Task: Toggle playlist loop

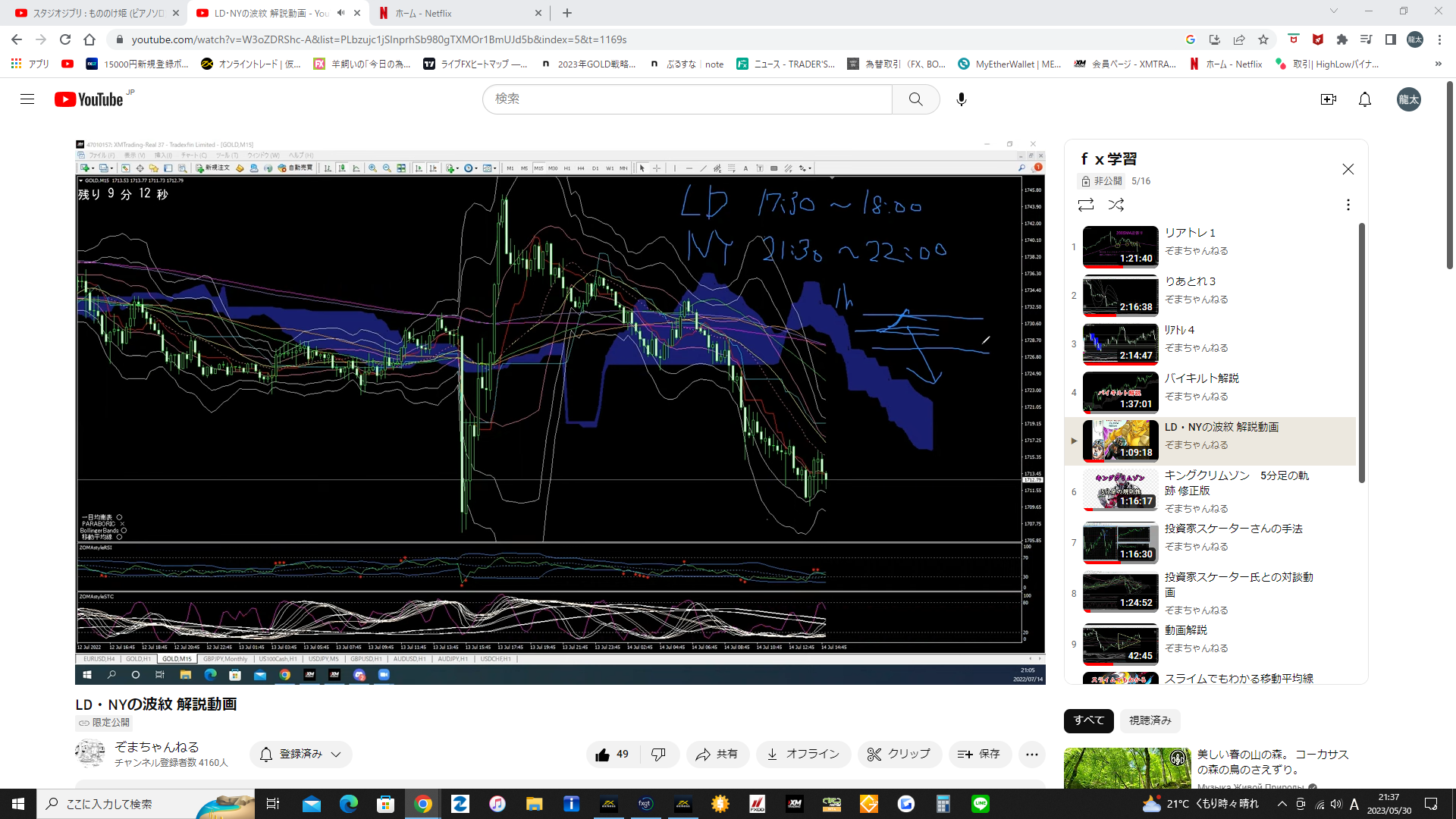Action: 1085,205
